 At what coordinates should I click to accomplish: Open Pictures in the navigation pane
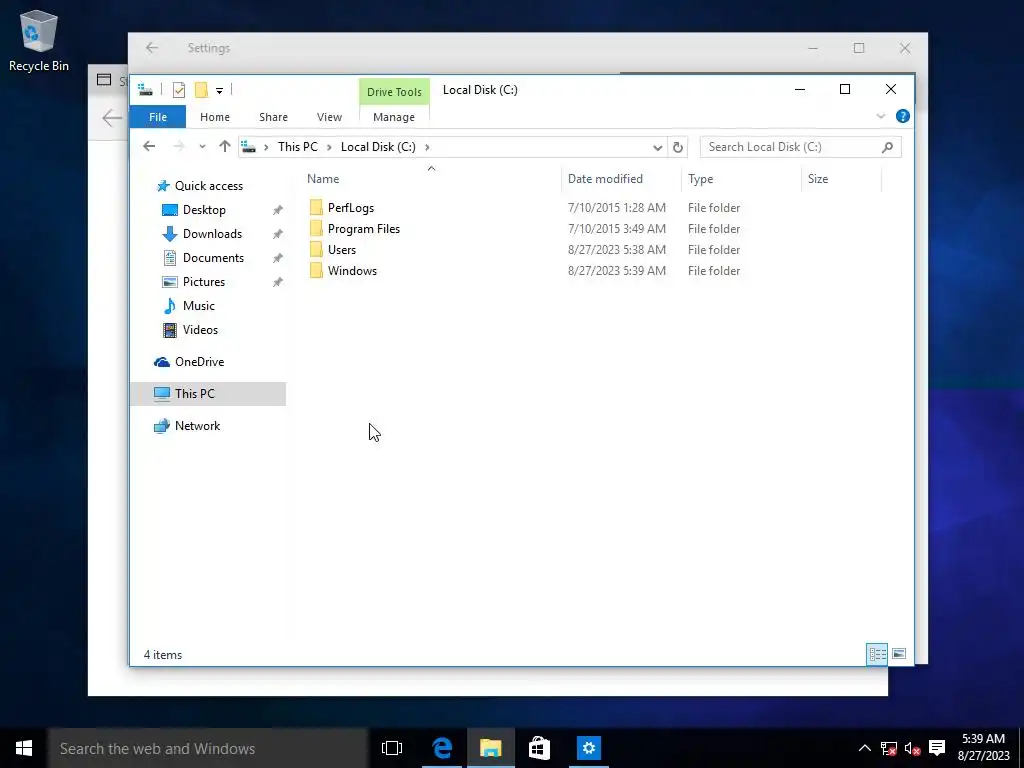click(x=204, y=282)
